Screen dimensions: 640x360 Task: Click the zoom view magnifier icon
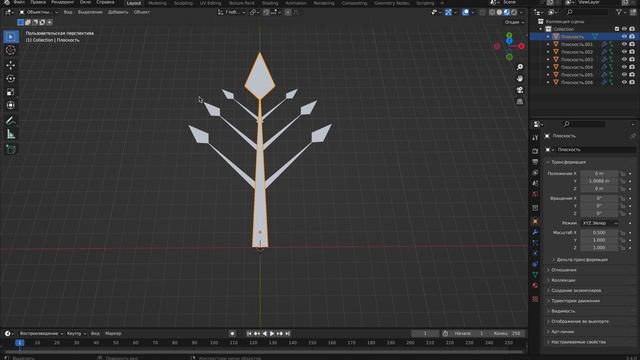click(x=520, y=67)
